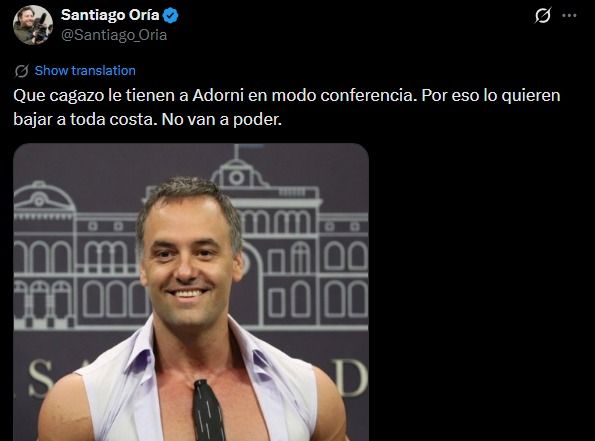Show translation of the Spanish post
Image resolution: width=595 pixels, height=441 pixels.
click(x=85, y=71)
